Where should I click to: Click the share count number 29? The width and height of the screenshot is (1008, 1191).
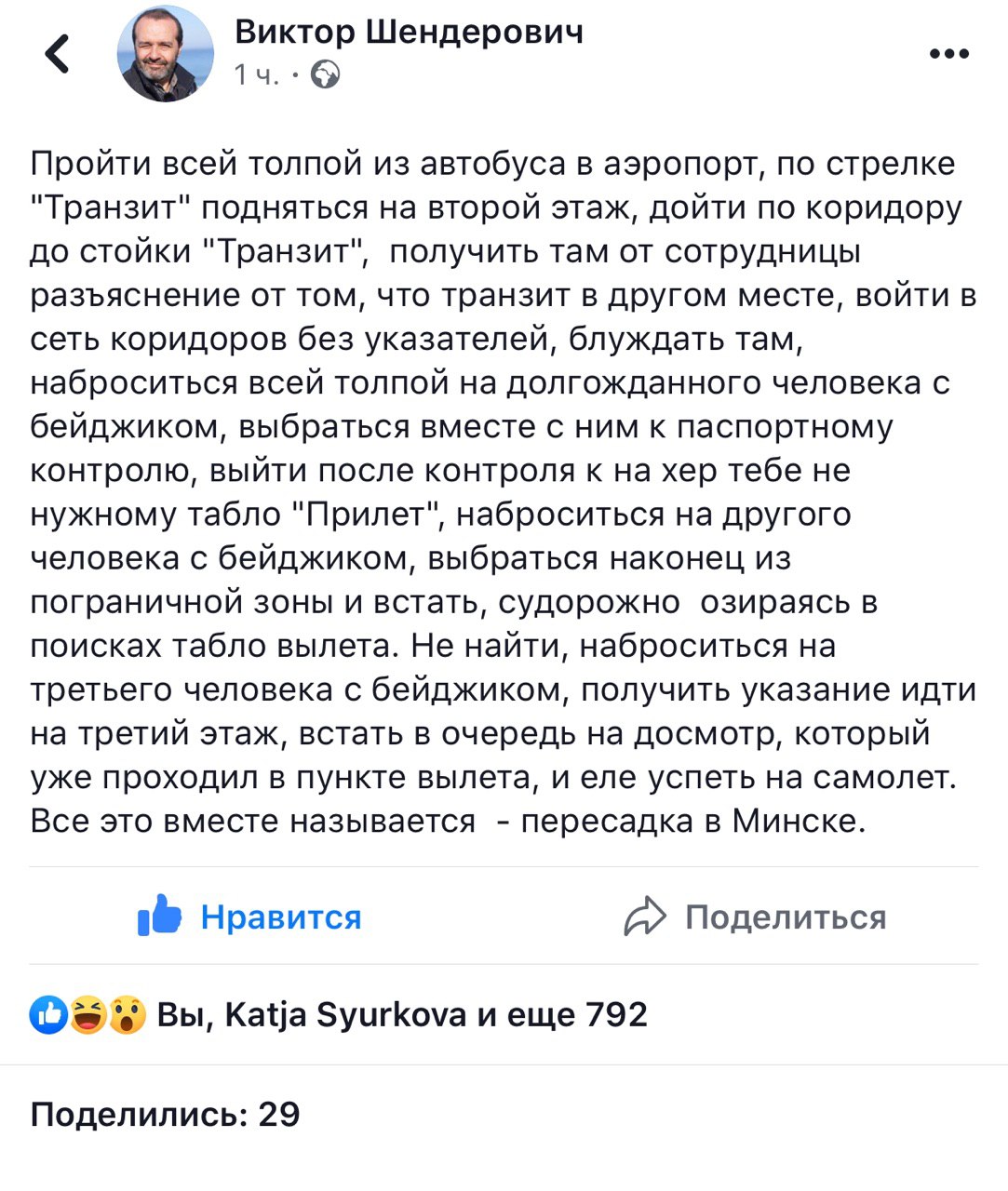click(x=278, y=1114)
